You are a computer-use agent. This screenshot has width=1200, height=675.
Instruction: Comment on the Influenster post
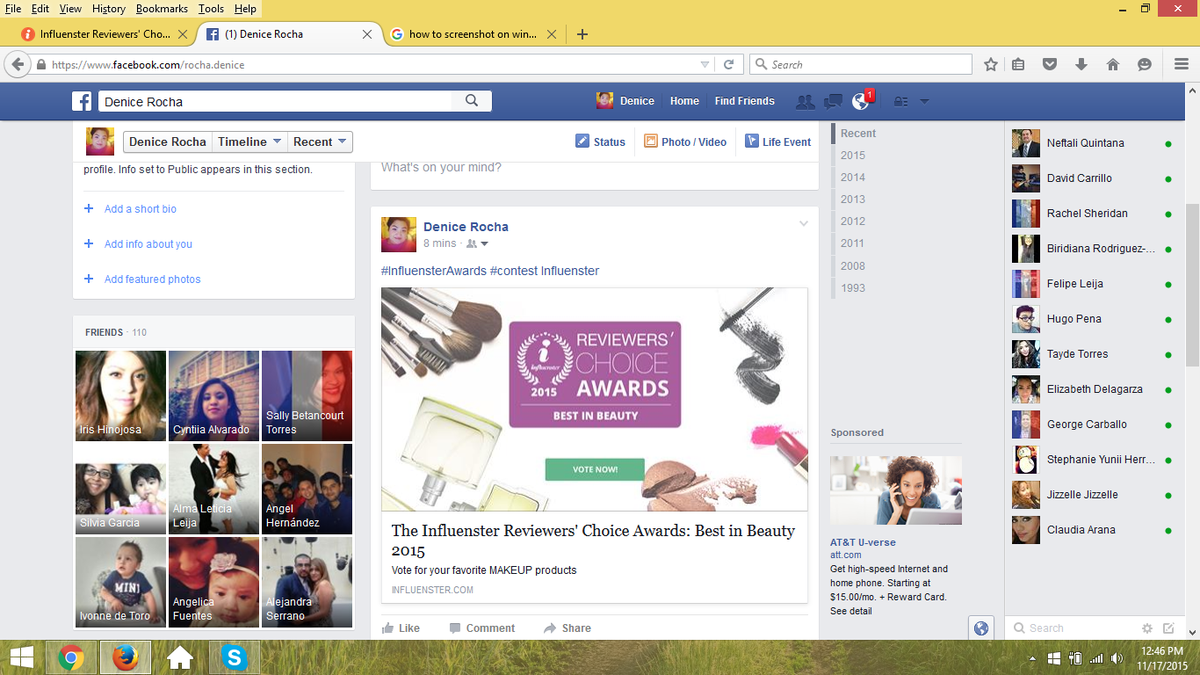tap(482, 628)
